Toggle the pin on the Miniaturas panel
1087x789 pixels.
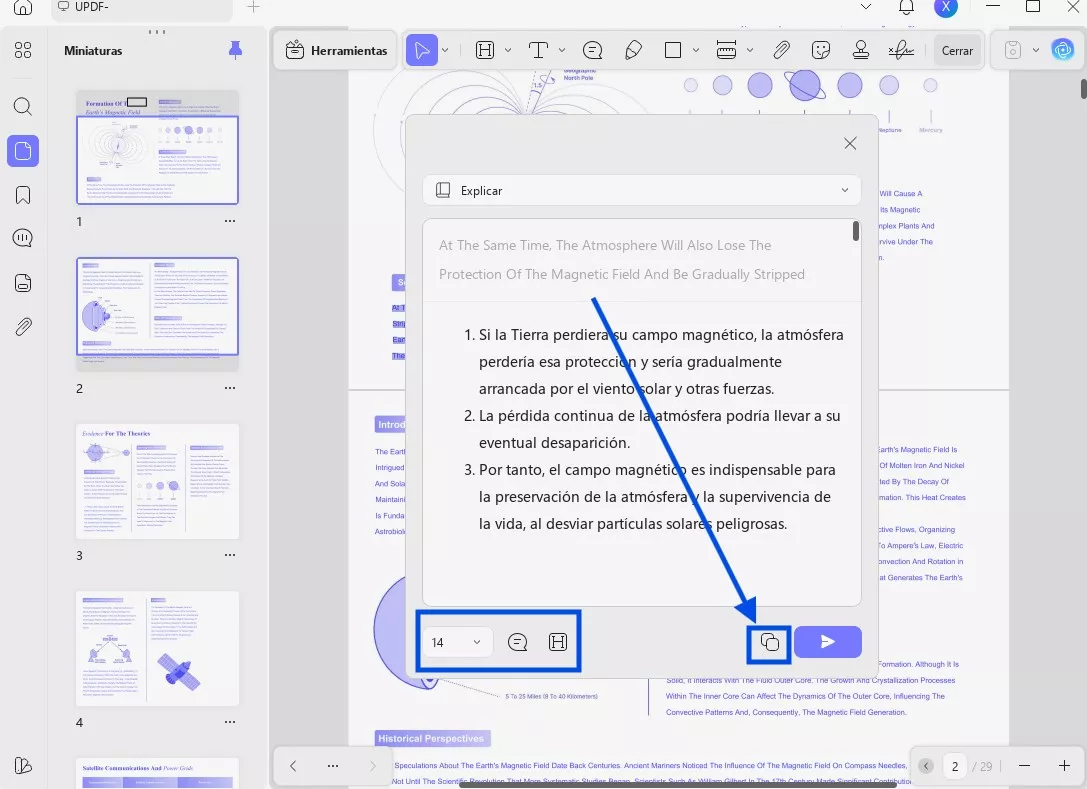tap(235, 50)
